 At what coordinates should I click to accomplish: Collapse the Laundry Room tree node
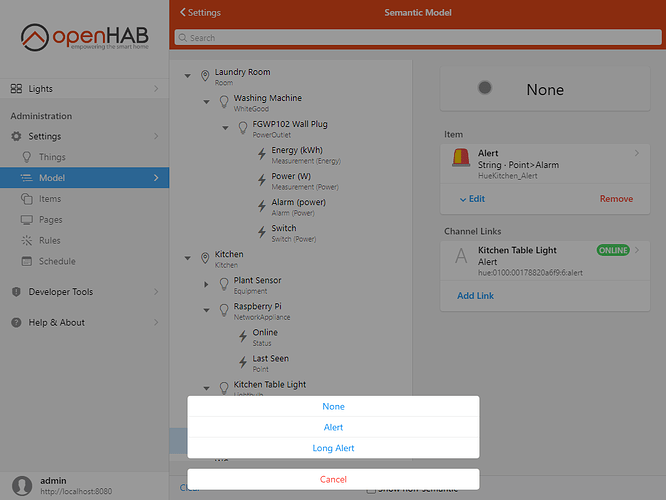[187, 76]
